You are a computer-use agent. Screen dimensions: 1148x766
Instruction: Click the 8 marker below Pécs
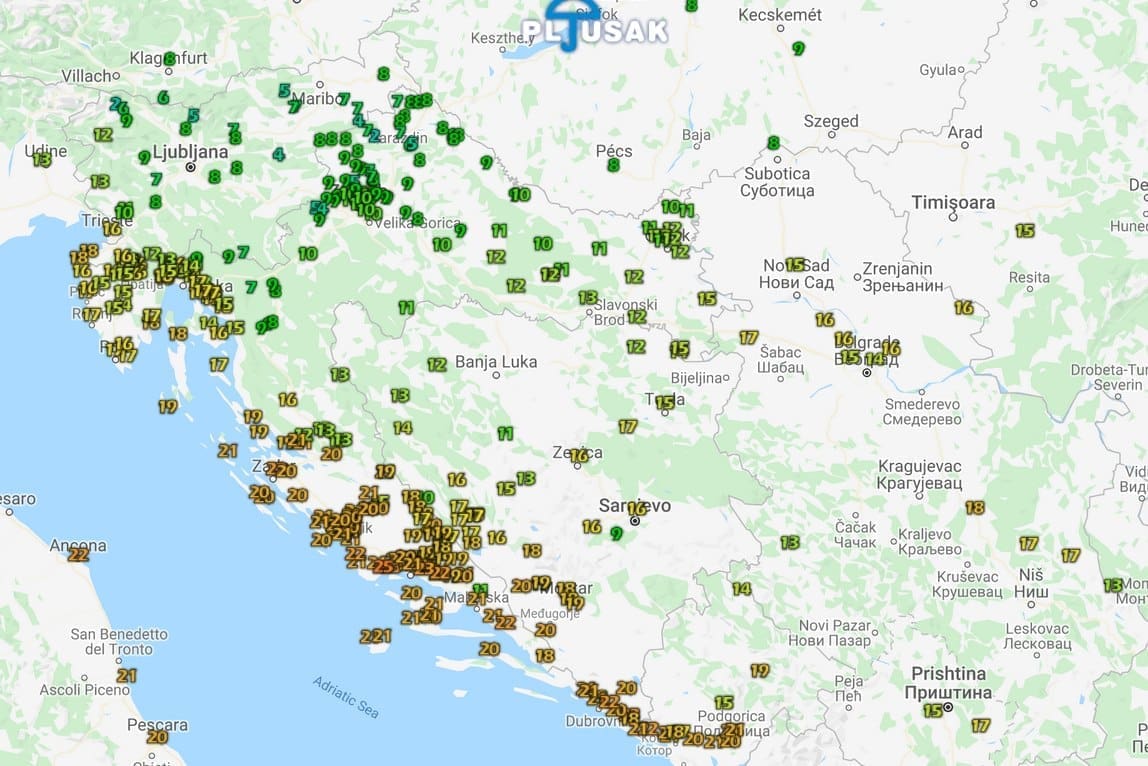(x=615, y=166)
